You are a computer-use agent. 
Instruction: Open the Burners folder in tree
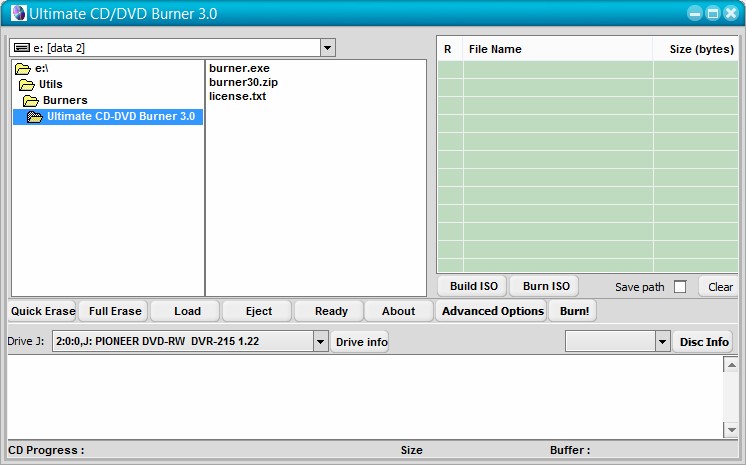[x=65, y=100]
